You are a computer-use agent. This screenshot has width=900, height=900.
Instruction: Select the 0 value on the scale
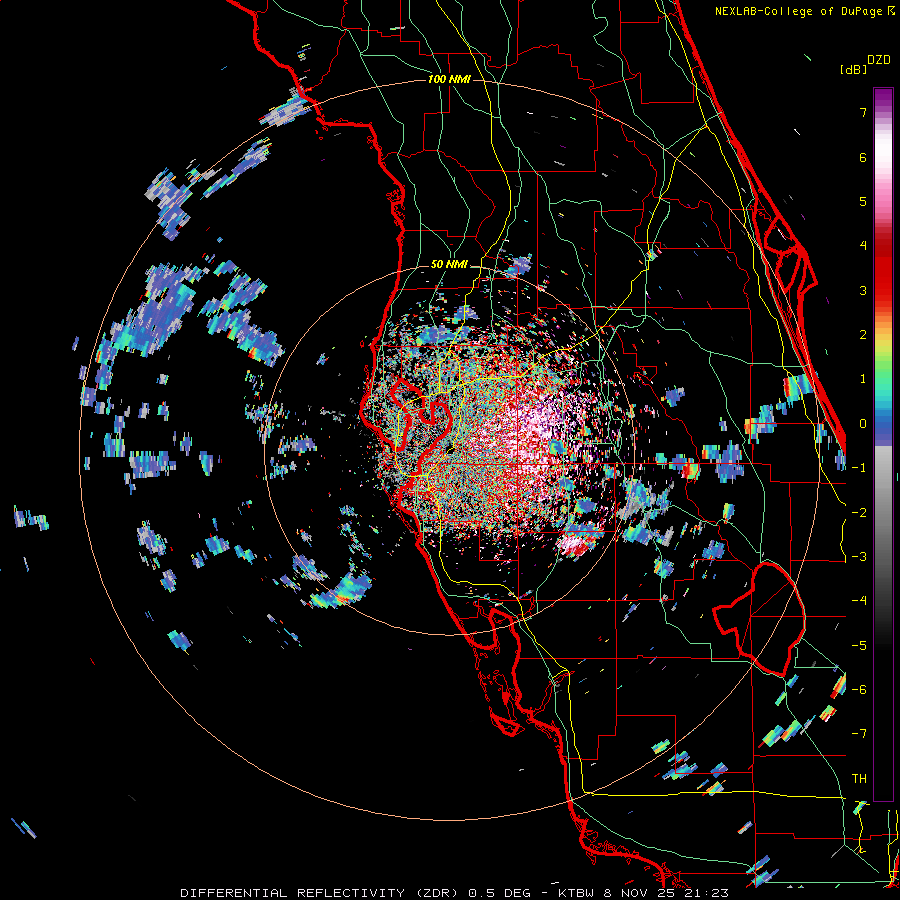point(863,424)
